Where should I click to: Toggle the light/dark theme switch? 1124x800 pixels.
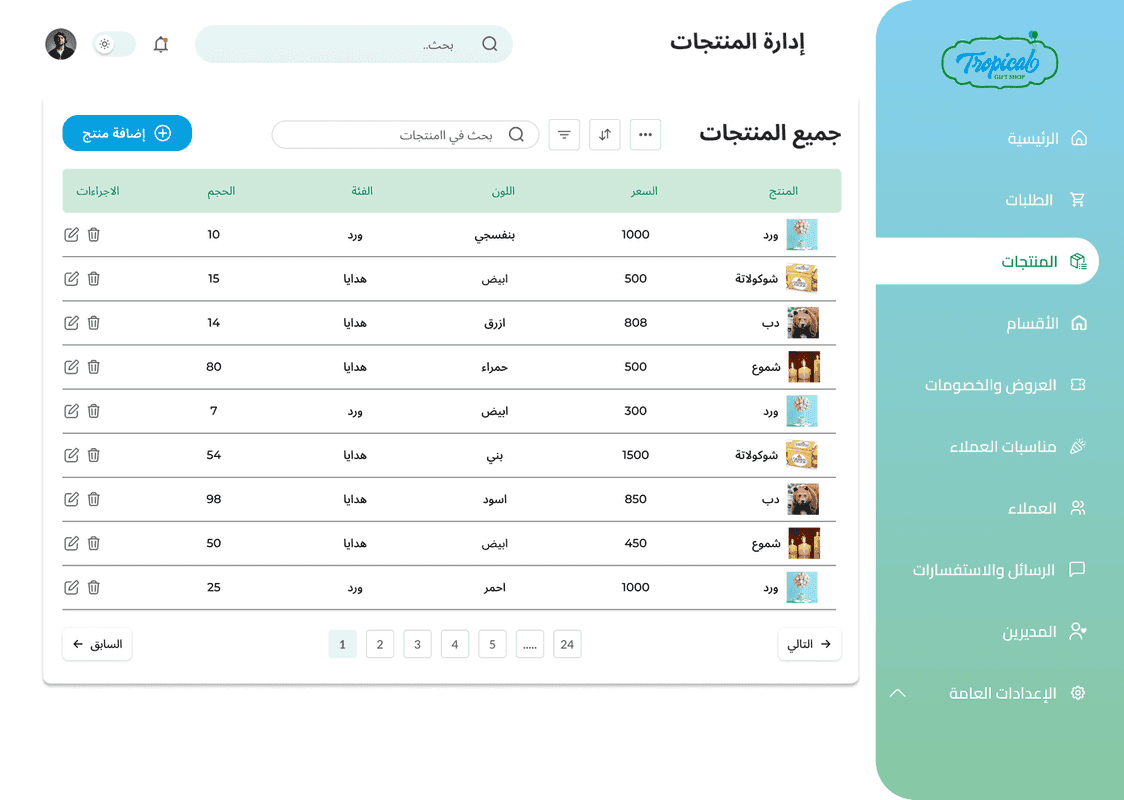pyautogui.click(x=113, y=44)
